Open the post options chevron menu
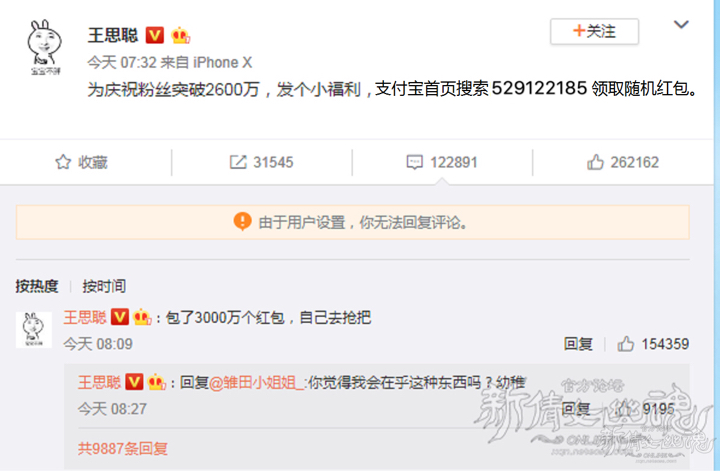The image size is (720, 471). click(681, 24)
